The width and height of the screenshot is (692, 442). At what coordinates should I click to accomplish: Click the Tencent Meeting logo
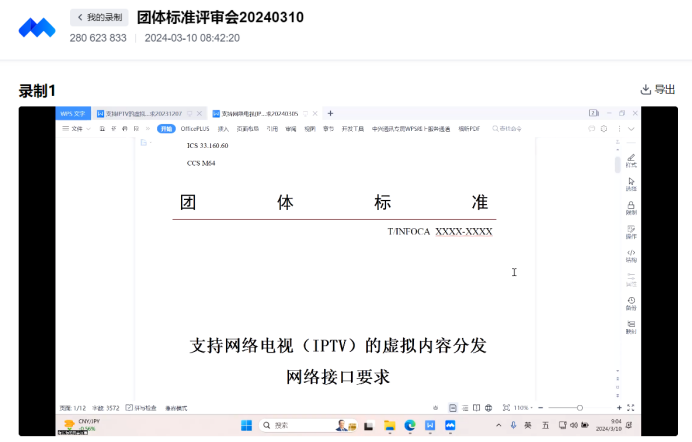(x=38, y=27)
